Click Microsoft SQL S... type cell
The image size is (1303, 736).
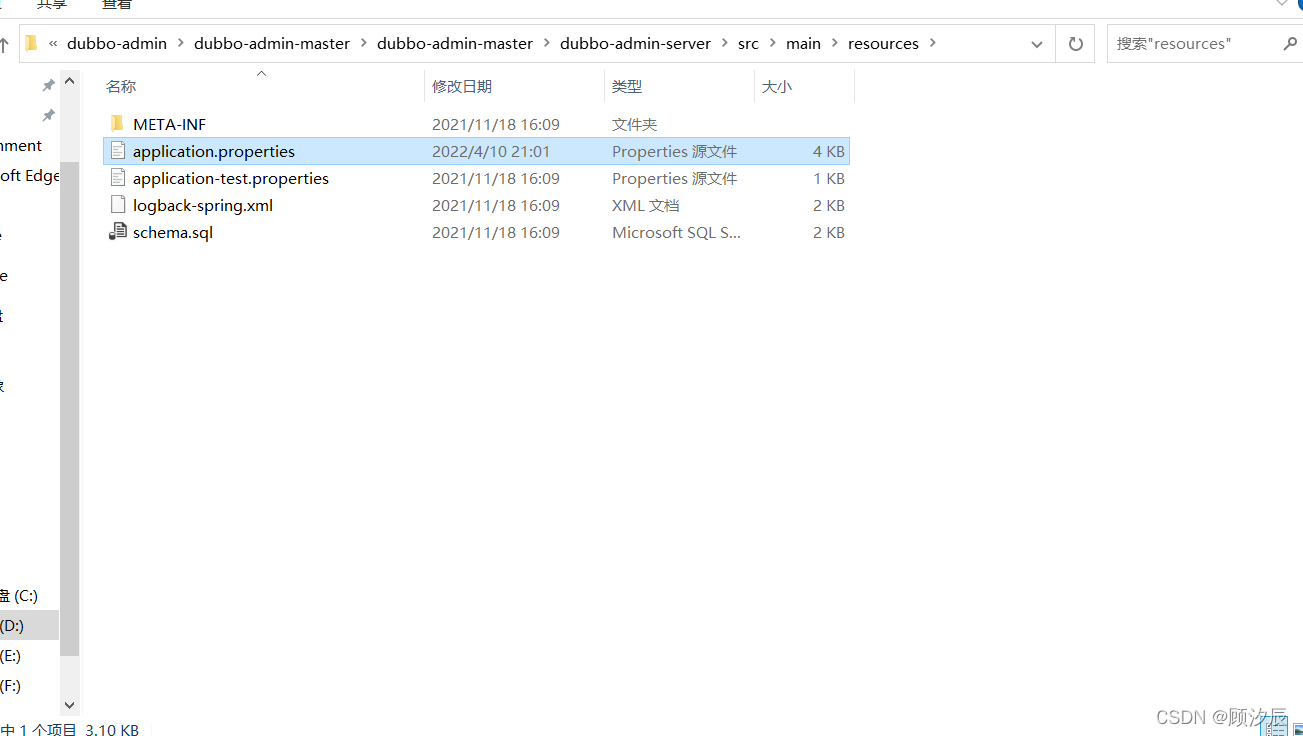pyautogui.click(x=677, y=232)
